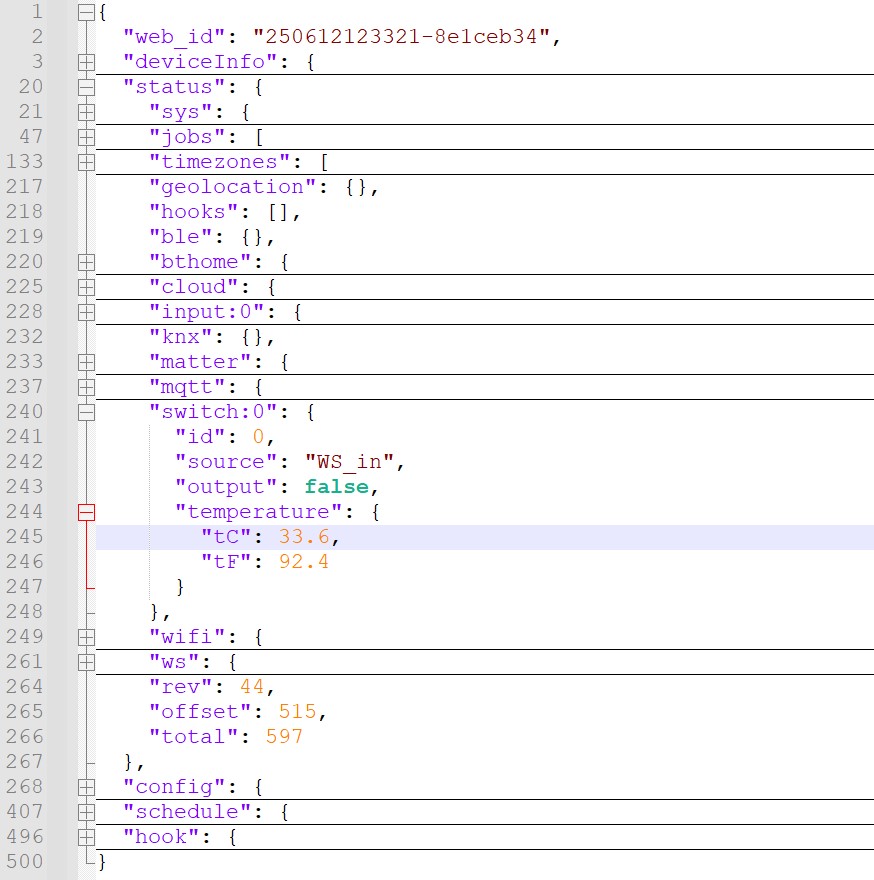Viewport: 874px width, 880px height.
Task: Click the rev value 44
Action: tap(252, 687)
